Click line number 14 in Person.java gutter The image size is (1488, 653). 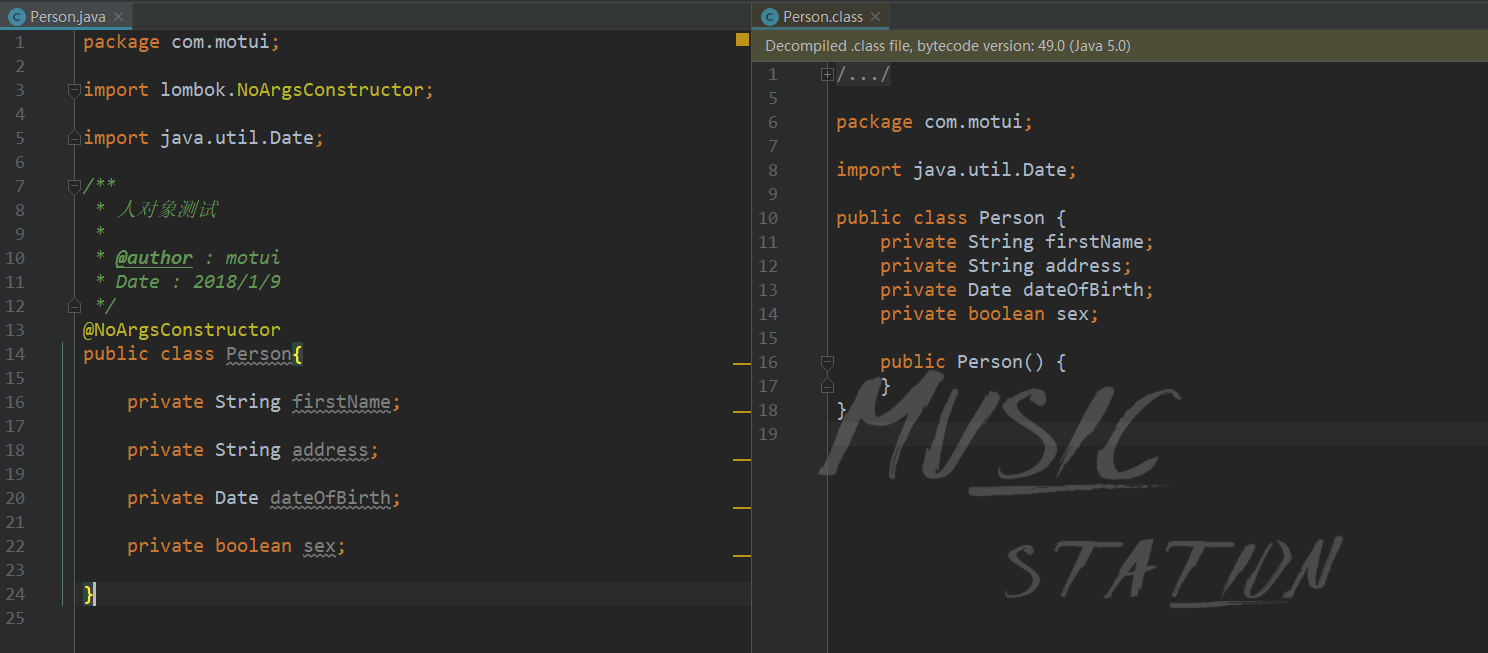coord(14,354)
